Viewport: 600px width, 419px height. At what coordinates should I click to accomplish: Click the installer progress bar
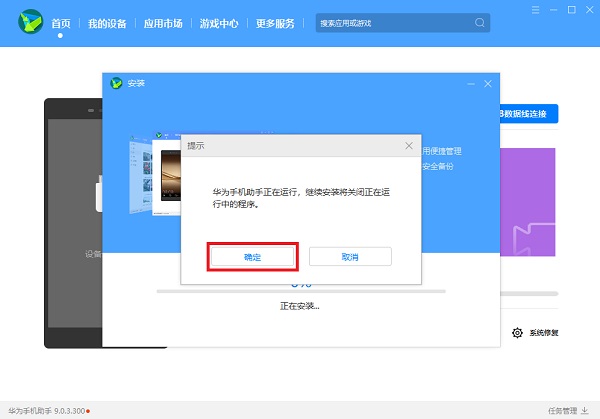tap(301, 292)
